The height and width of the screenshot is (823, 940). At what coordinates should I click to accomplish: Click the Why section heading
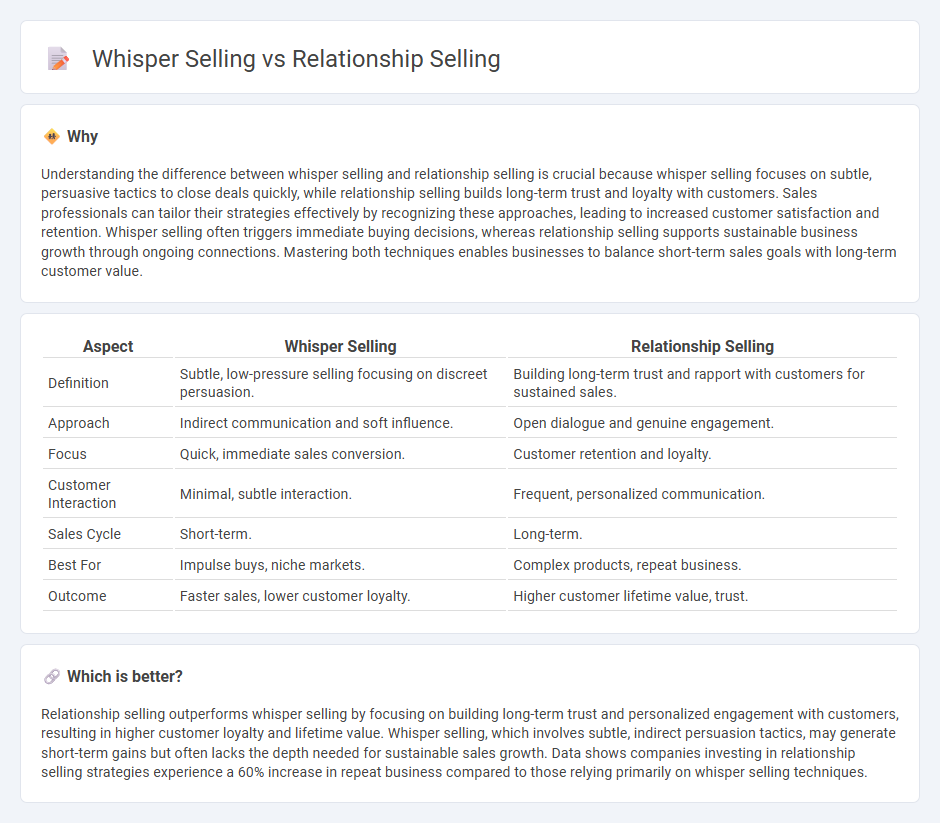tap(82, 137)
